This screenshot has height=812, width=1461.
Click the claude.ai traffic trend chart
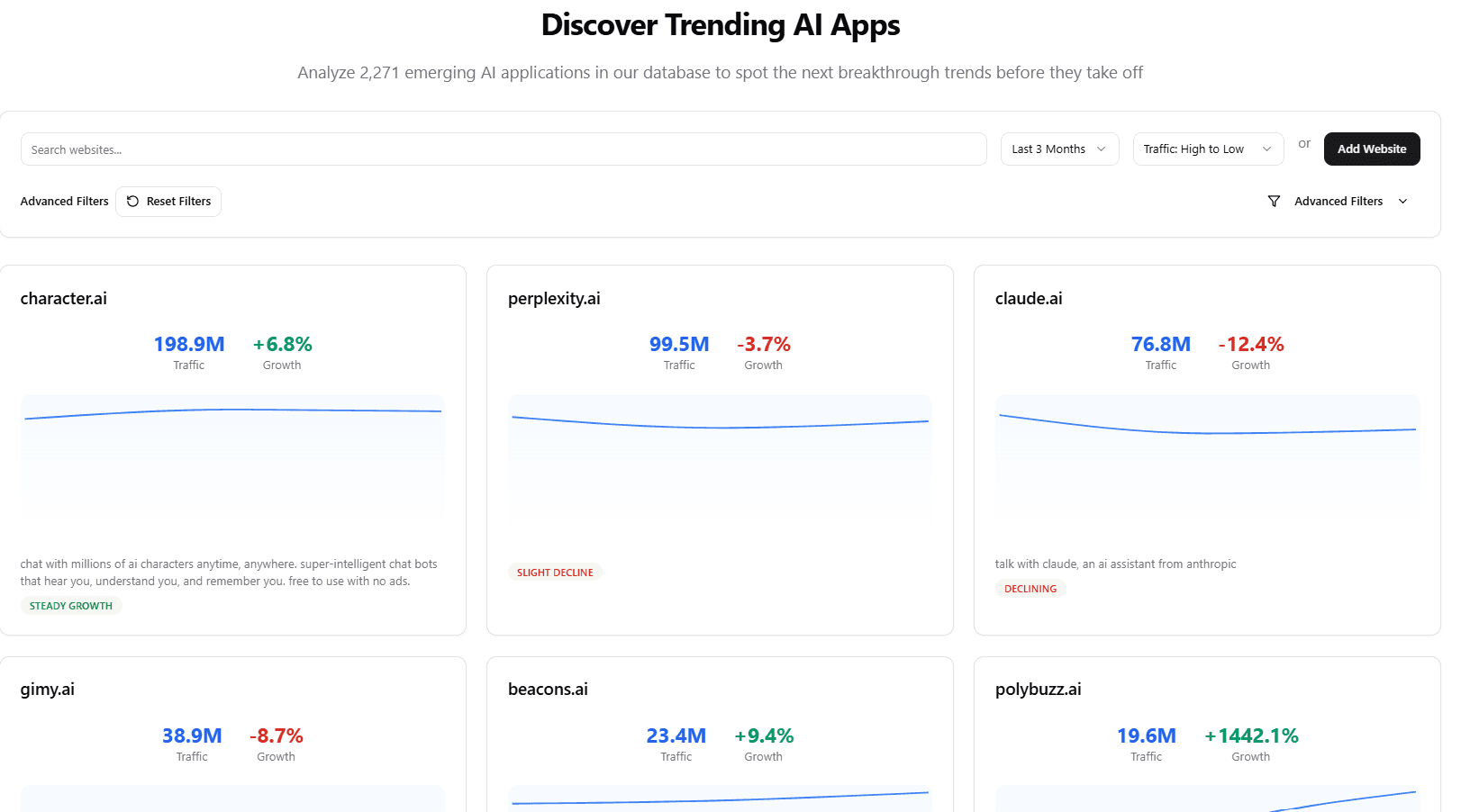coord(1207,461)
